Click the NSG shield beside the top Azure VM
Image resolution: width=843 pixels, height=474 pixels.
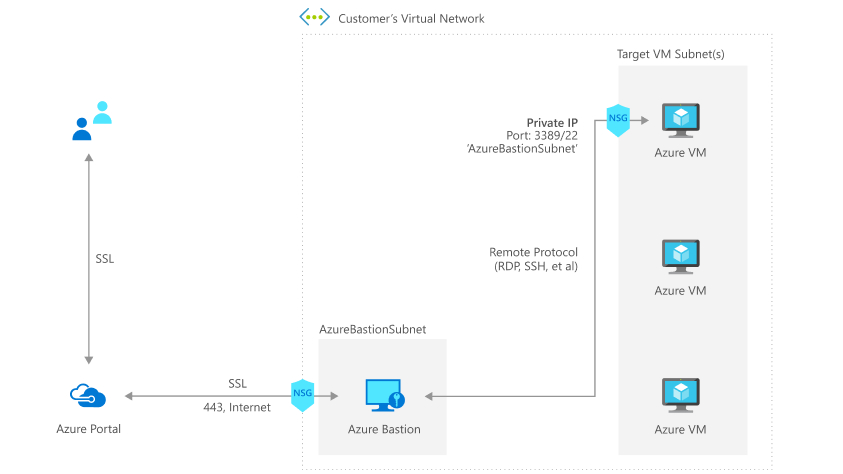[x=618, y=121]
